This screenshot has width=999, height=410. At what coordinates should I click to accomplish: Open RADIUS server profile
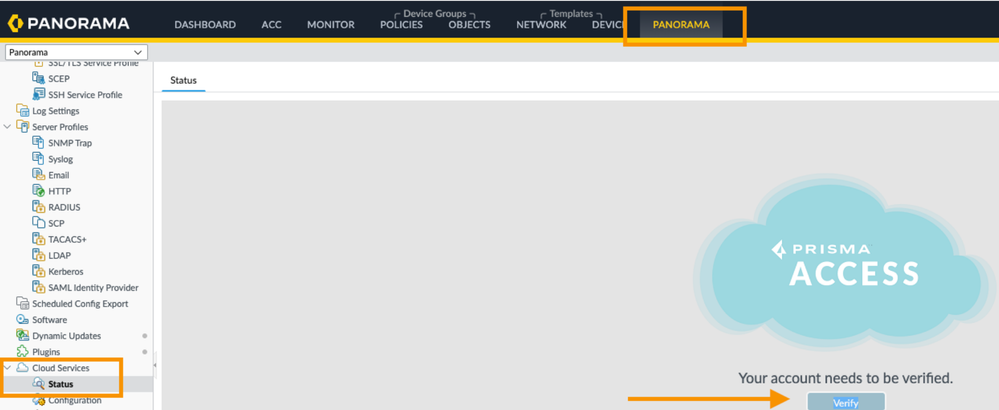point(64,207)
